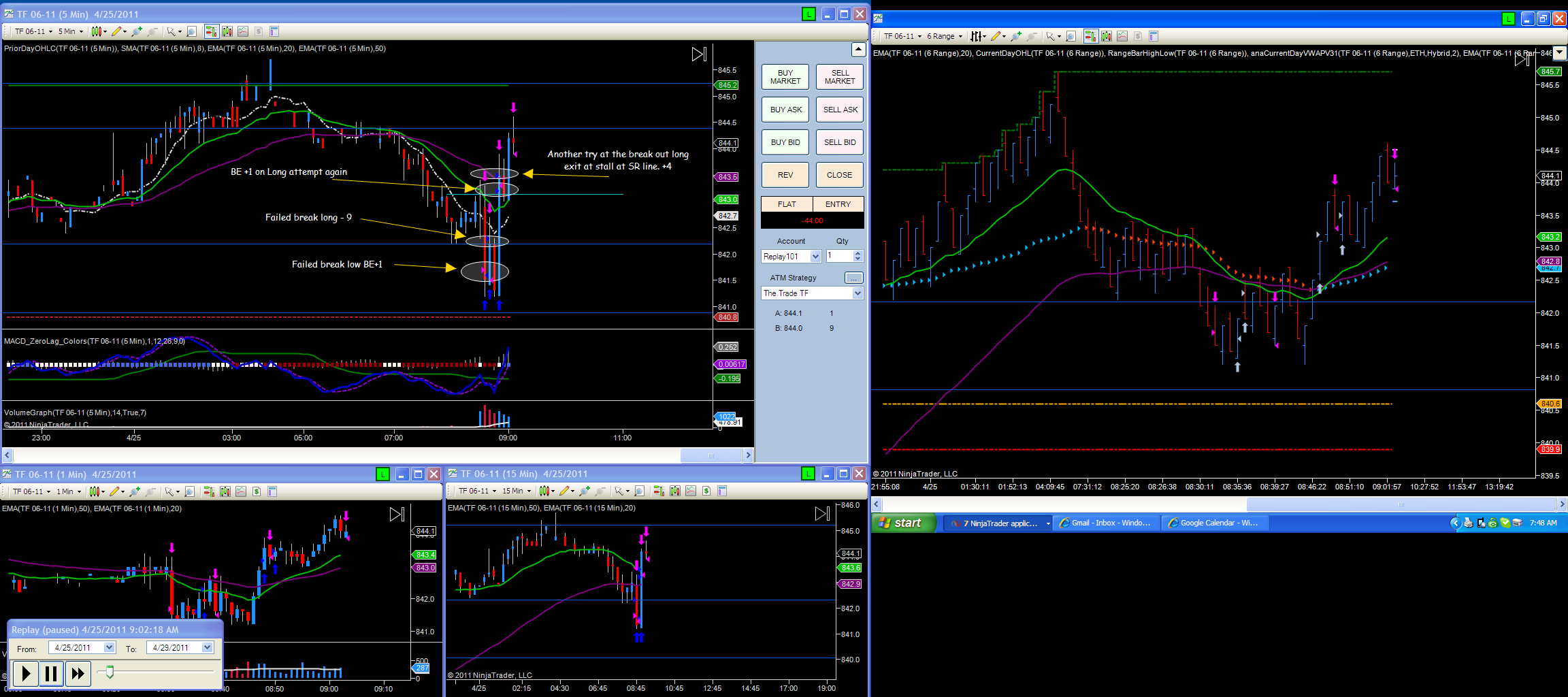This screenshot has width=1568, height=697.
Task: Zoom in with magnifier plus in 6 Range chart
Action: point(1016,36)
